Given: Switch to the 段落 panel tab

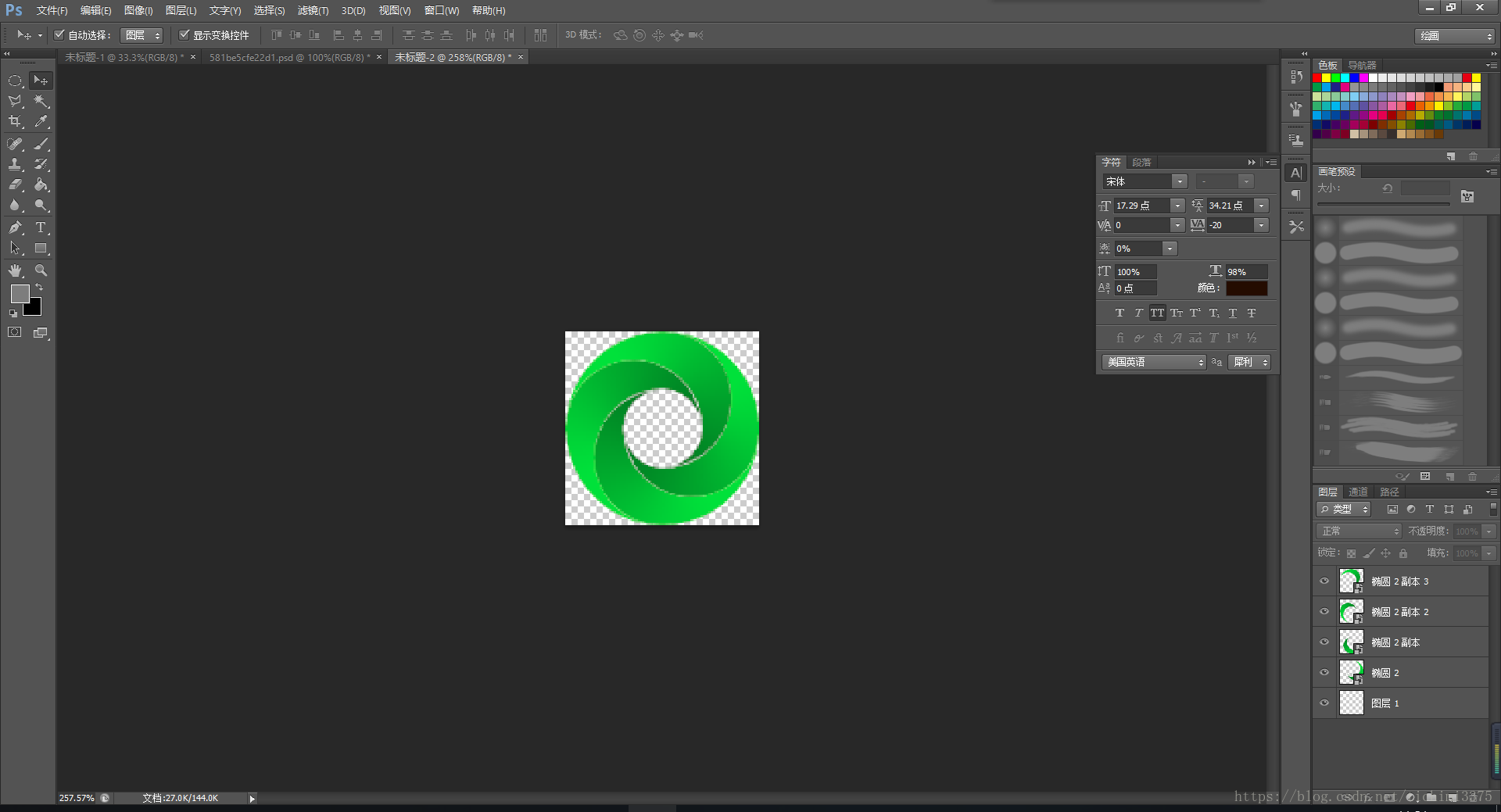Looking at the screenshot, I should pos(1141,162).
